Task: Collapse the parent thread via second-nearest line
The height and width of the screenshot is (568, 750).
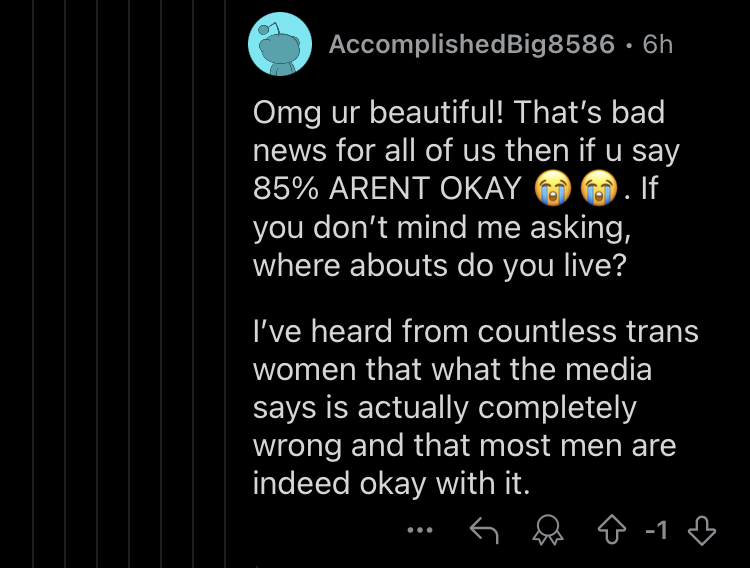Action: (193, 284)
